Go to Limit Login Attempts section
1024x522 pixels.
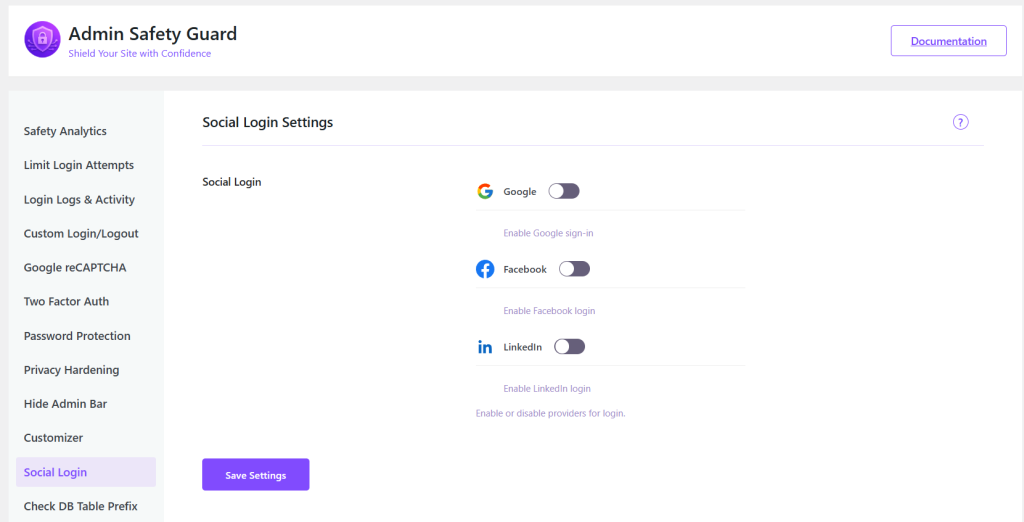79,165
